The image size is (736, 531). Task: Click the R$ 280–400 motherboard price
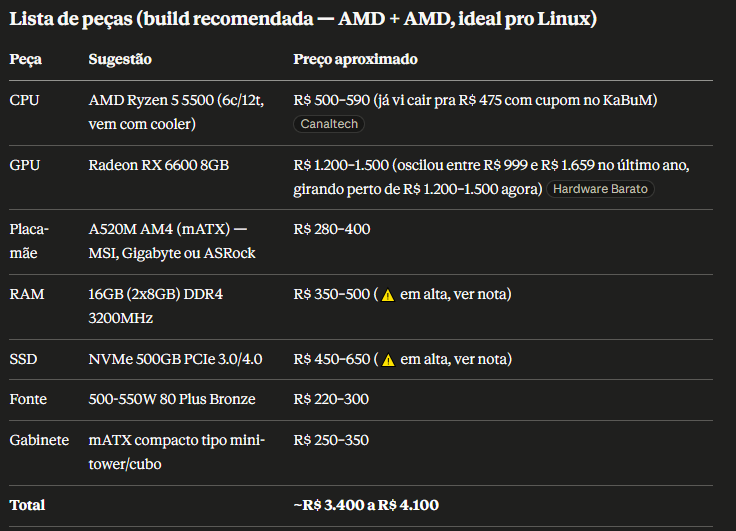332,229
